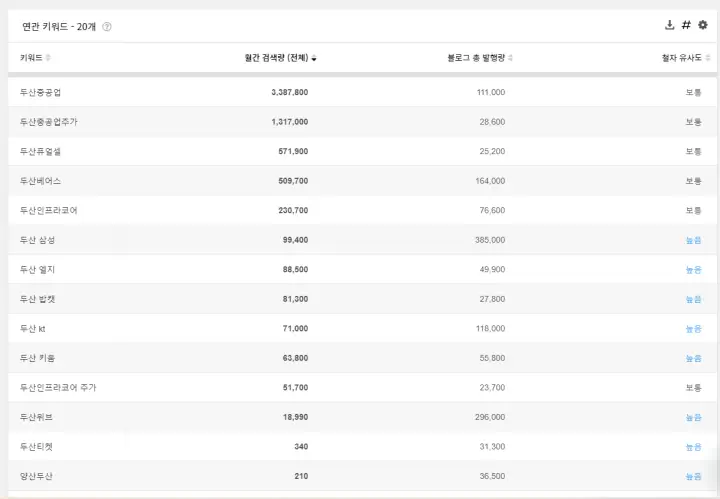Click the 높음 link for 두산 삼성

(x=693, y=240)
